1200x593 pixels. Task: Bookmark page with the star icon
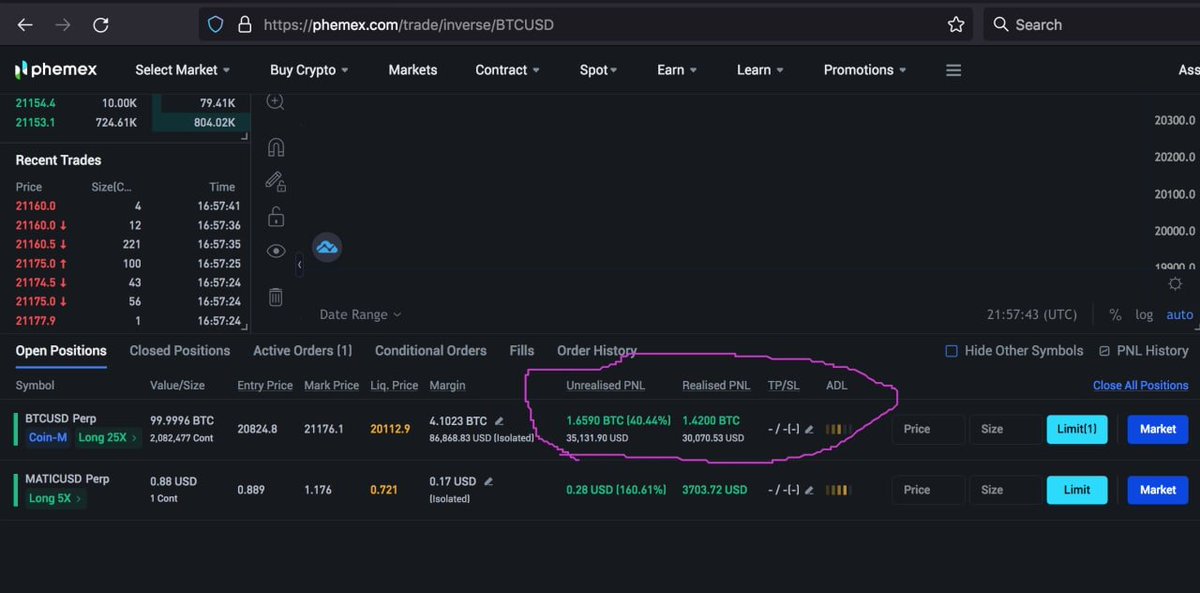click(956, 25)
